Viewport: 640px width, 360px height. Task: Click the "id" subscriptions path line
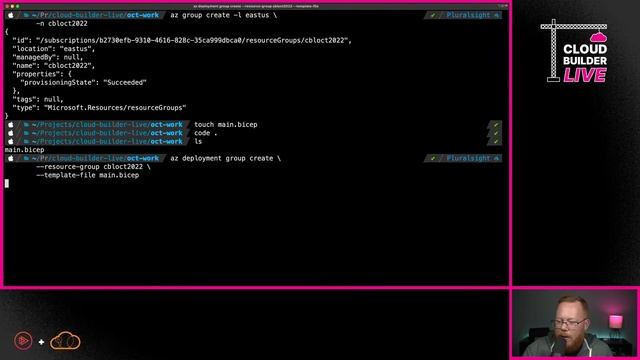tap(182, 40)
